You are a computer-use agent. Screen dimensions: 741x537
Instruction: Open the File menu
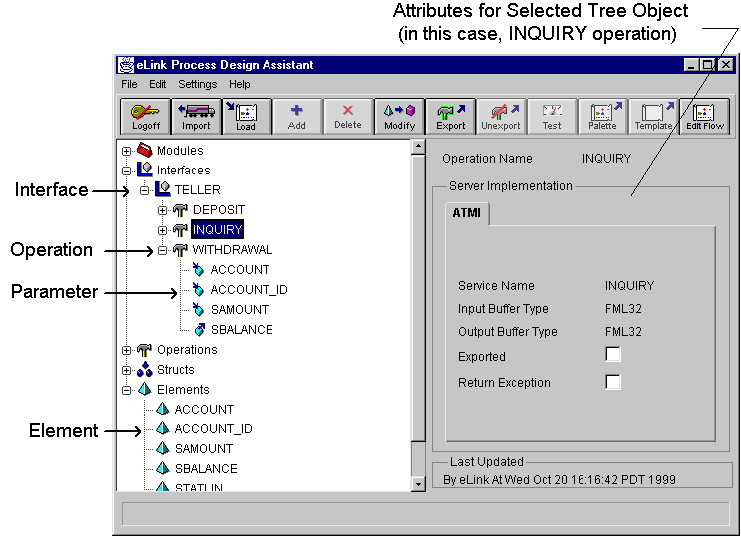pyautogui.click(x=129, y=84)
